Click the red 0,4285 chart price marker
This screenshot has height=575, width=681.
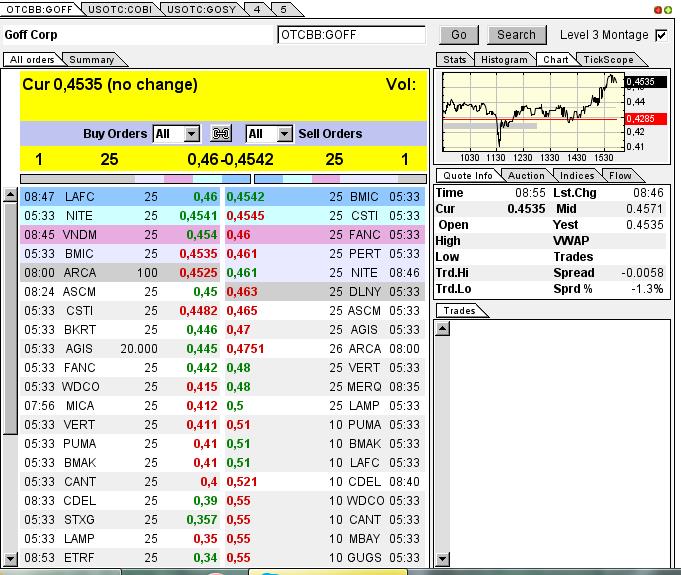coord(645,119)
